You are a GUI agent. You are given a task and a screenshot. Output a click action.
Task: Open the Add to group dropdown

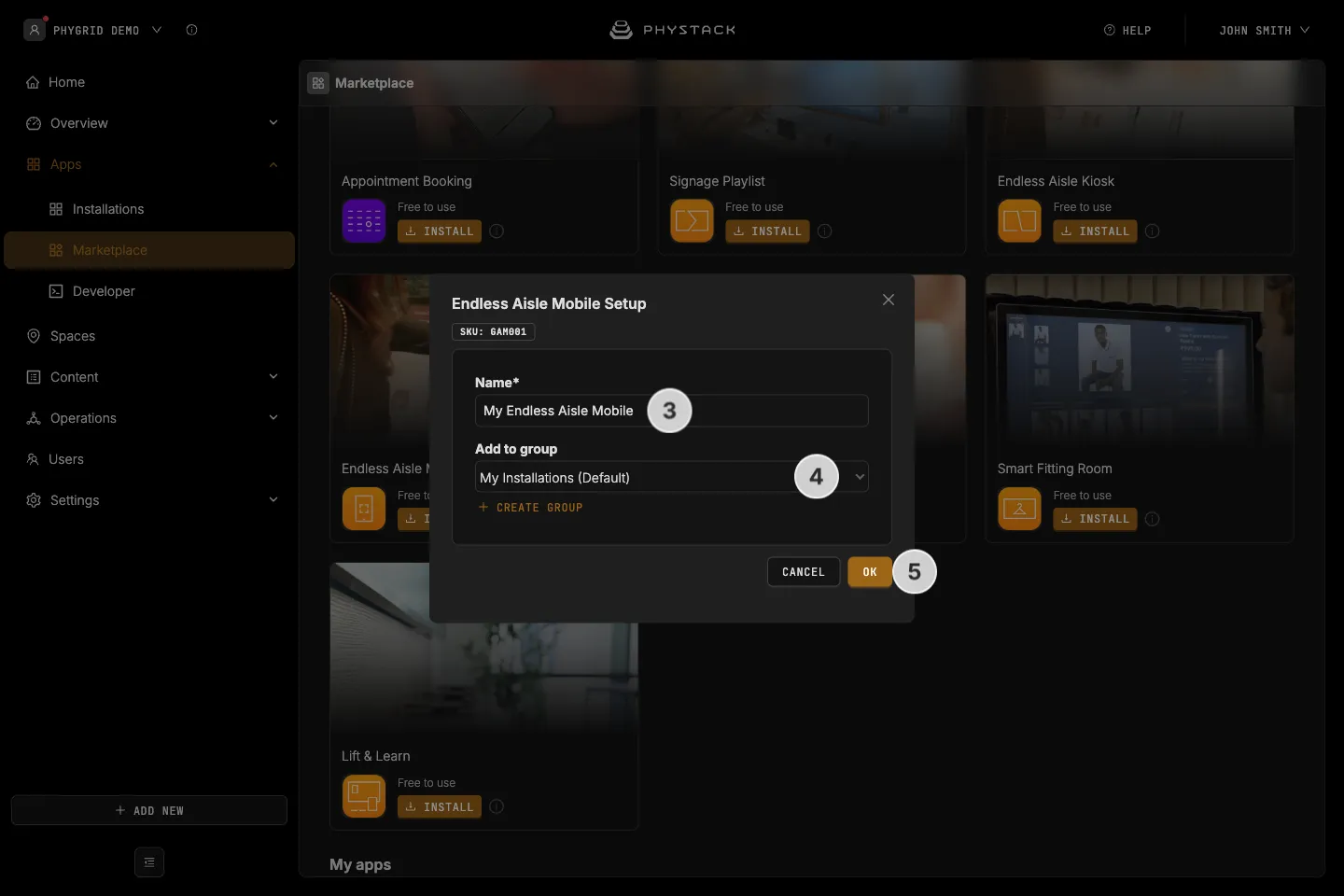click(672, 477)
